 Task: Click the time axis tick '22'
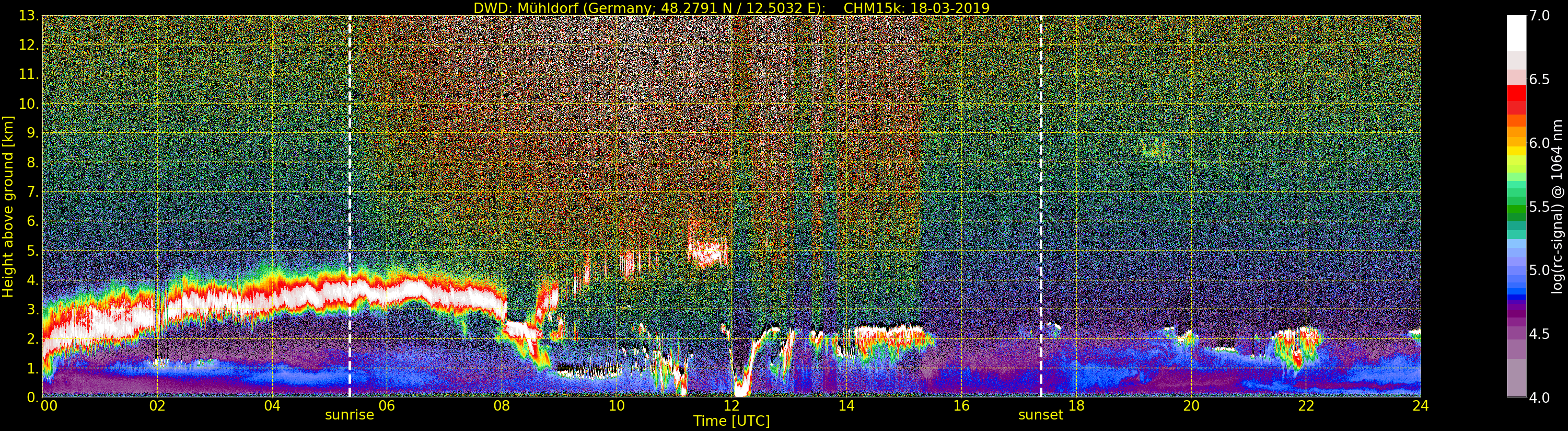(x=1306, y=406)
